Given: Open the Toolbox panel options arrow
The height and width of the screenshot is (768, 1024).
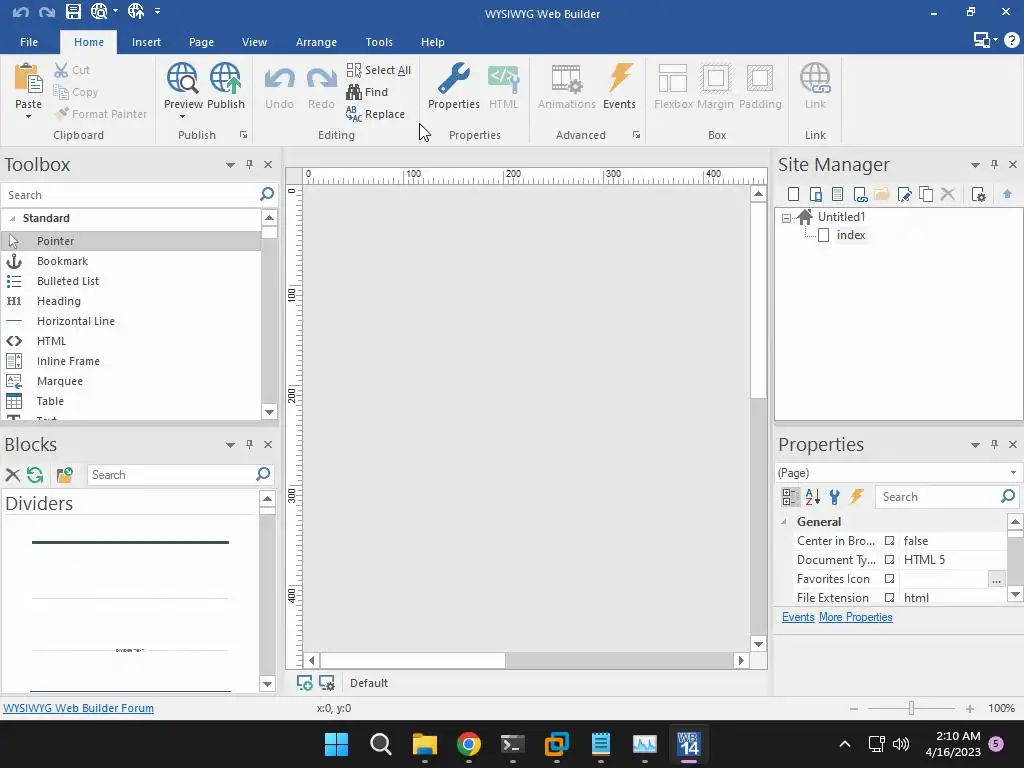Looking at the screenshot, I should click(230, 165).
